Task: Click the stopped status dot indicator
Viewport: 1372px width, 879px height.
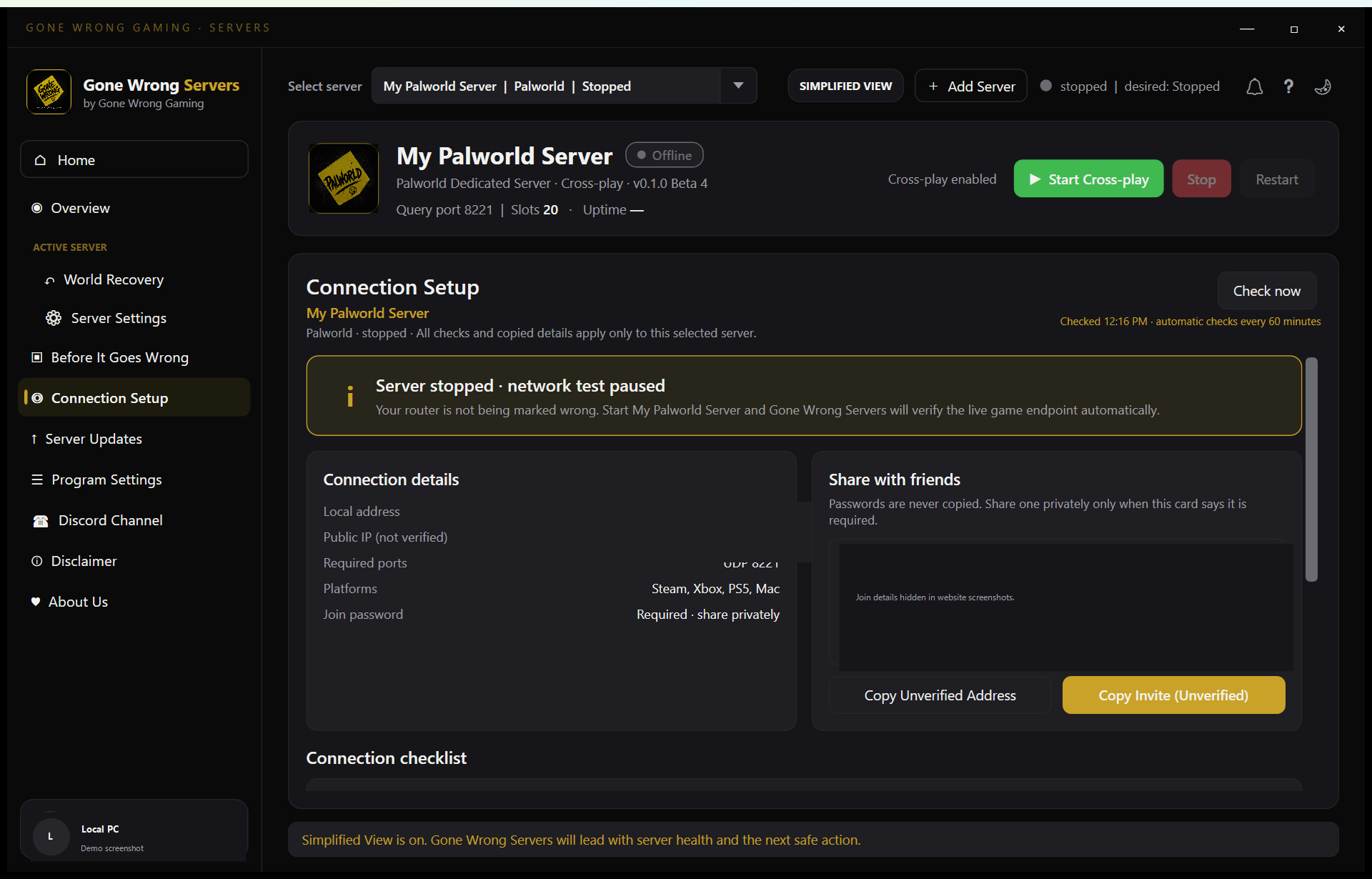Action: click(x=1045, y=86)
